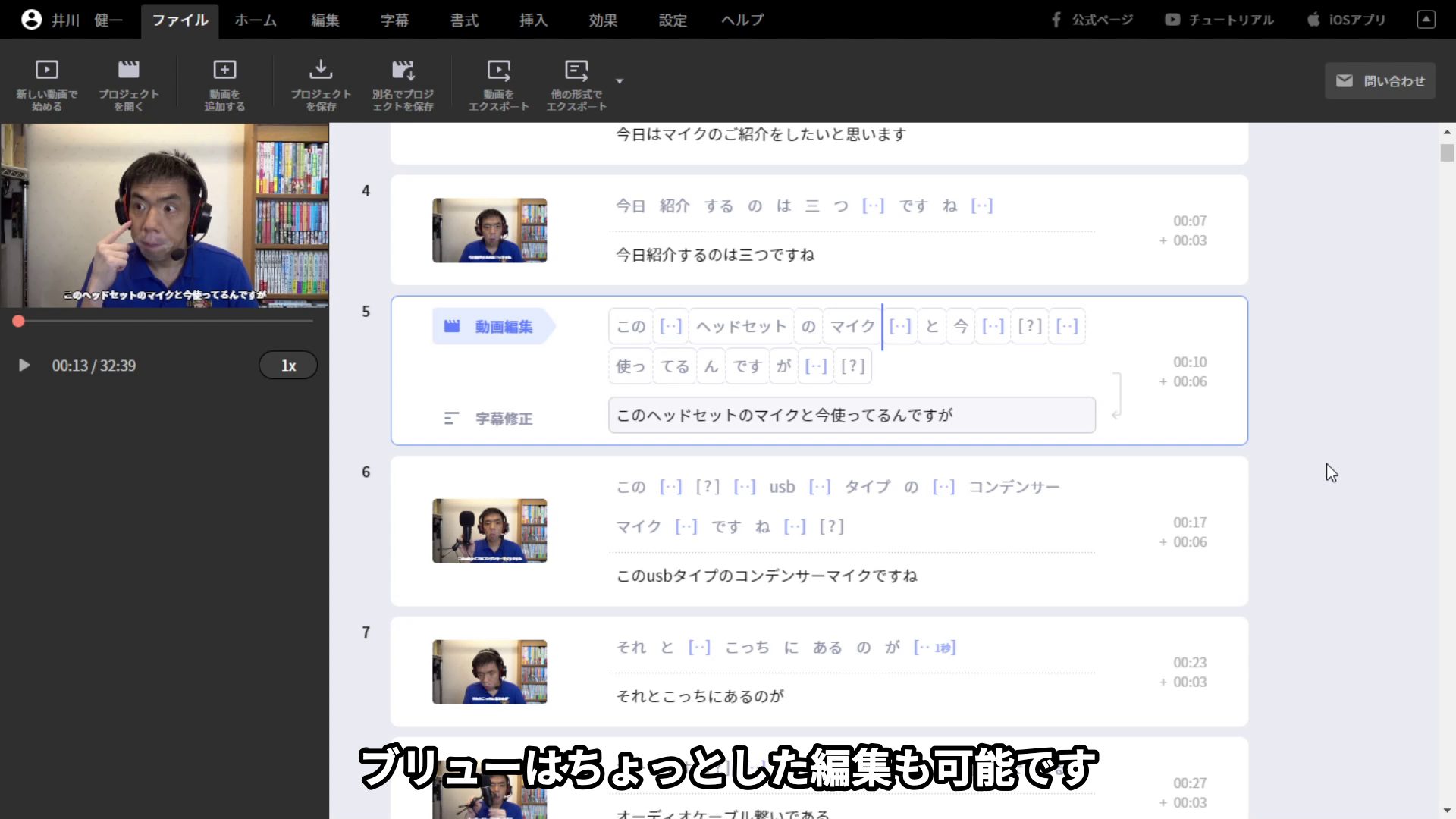This screenshot has width=1456, height=819.
Task: Switch to the 書式 tab
Action: click(x=464, y=20)
